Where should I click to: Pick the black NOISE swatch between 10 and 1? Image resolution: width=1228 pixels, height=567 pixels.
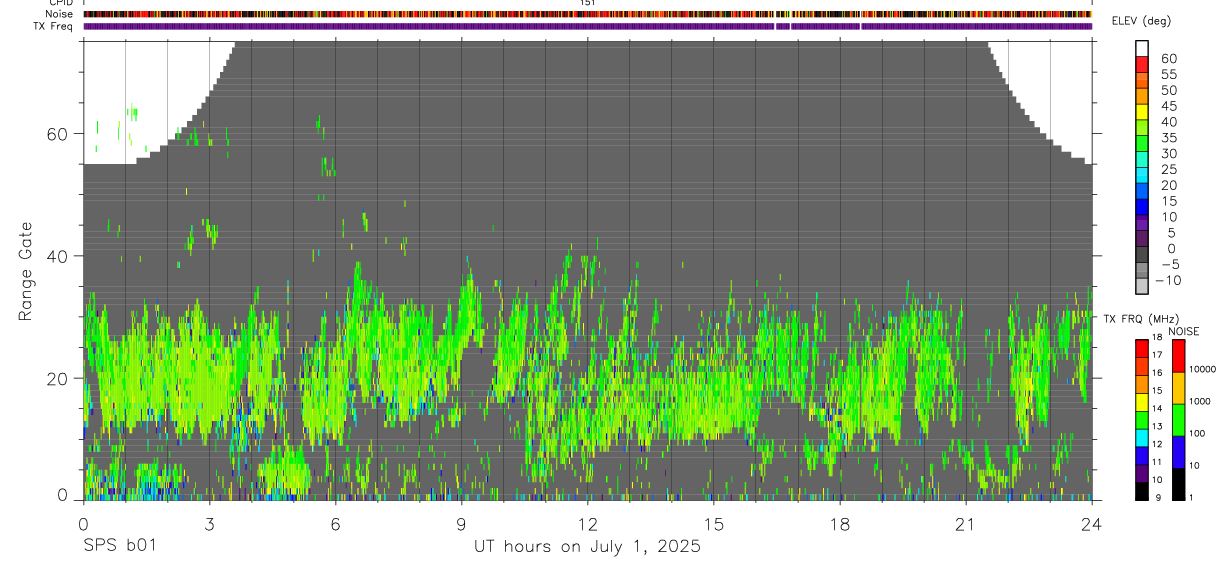1179,484
